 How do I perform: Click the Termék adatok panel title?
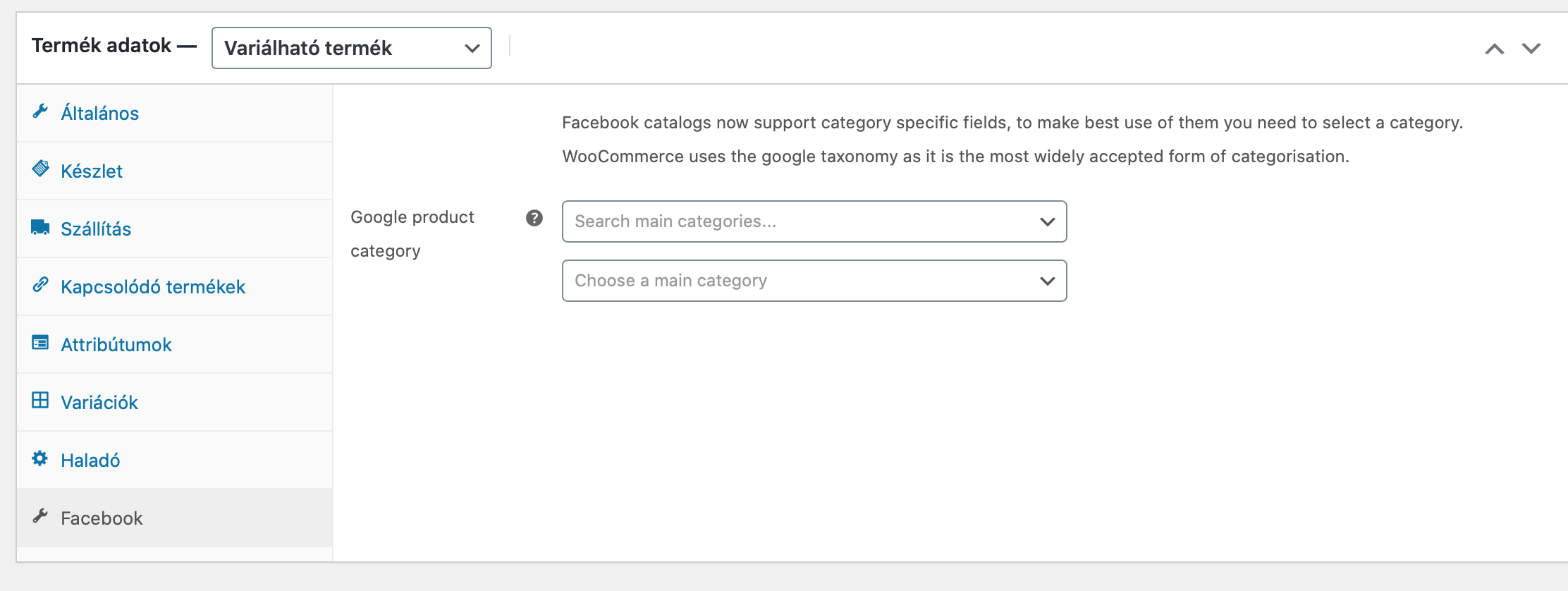click(102, 46)
